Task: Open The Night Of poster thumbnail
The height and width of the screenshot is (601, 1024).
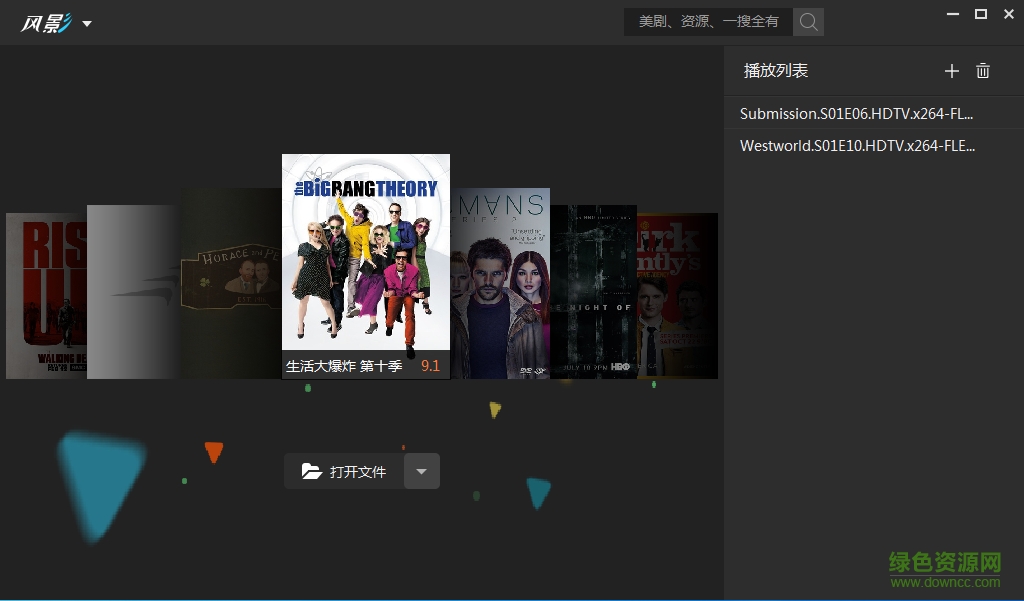Action: [594, 291]
